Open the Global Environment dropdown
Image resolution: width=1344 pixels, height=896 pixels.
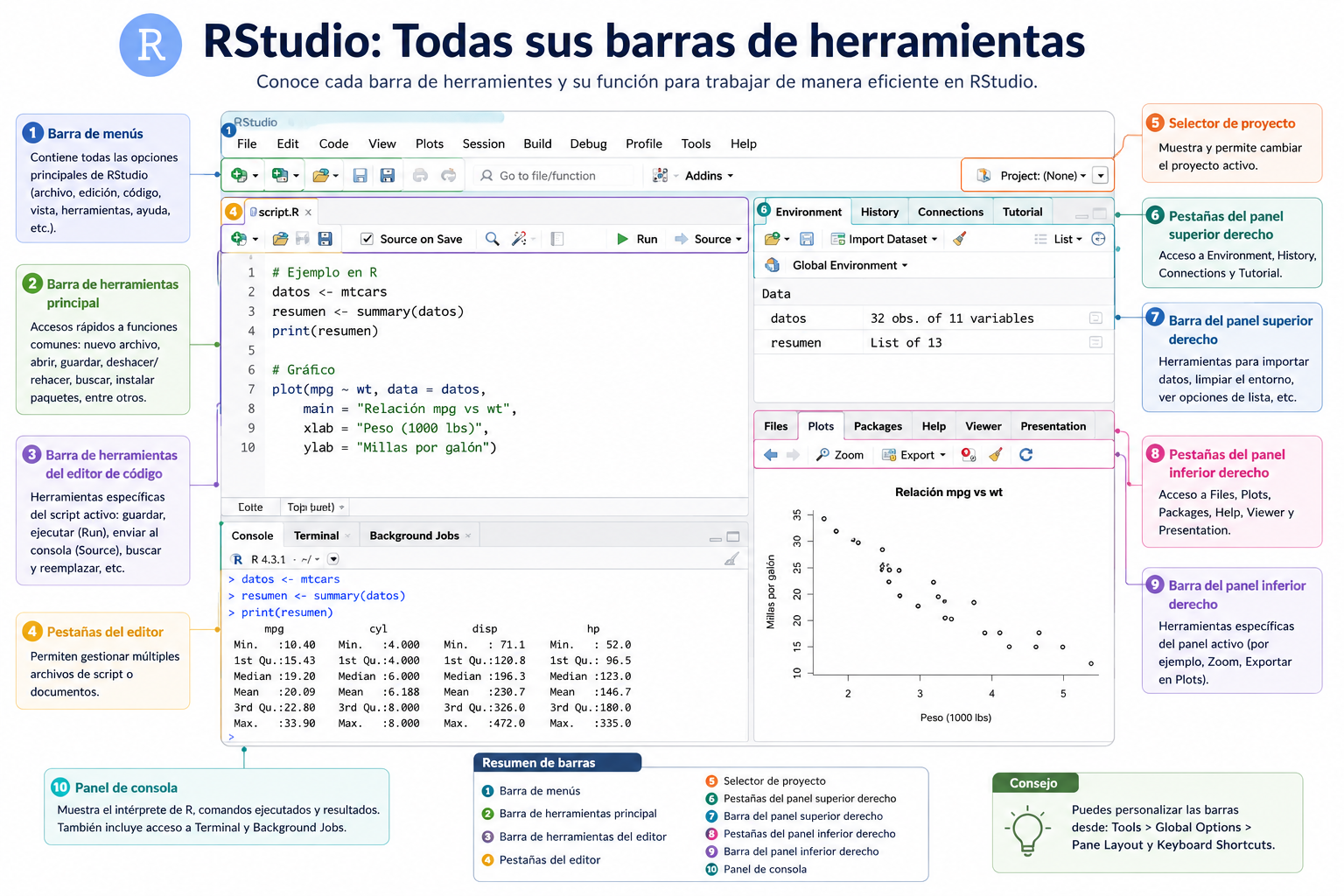850,265
